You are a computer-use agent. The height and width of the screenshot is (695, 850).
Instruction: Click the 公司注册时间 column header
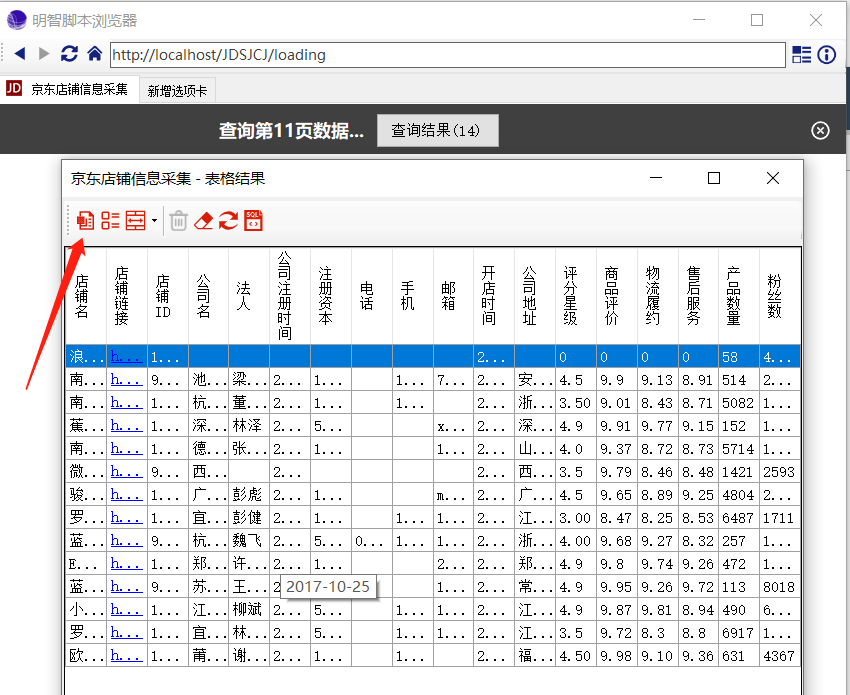click(x=290, y=295)
